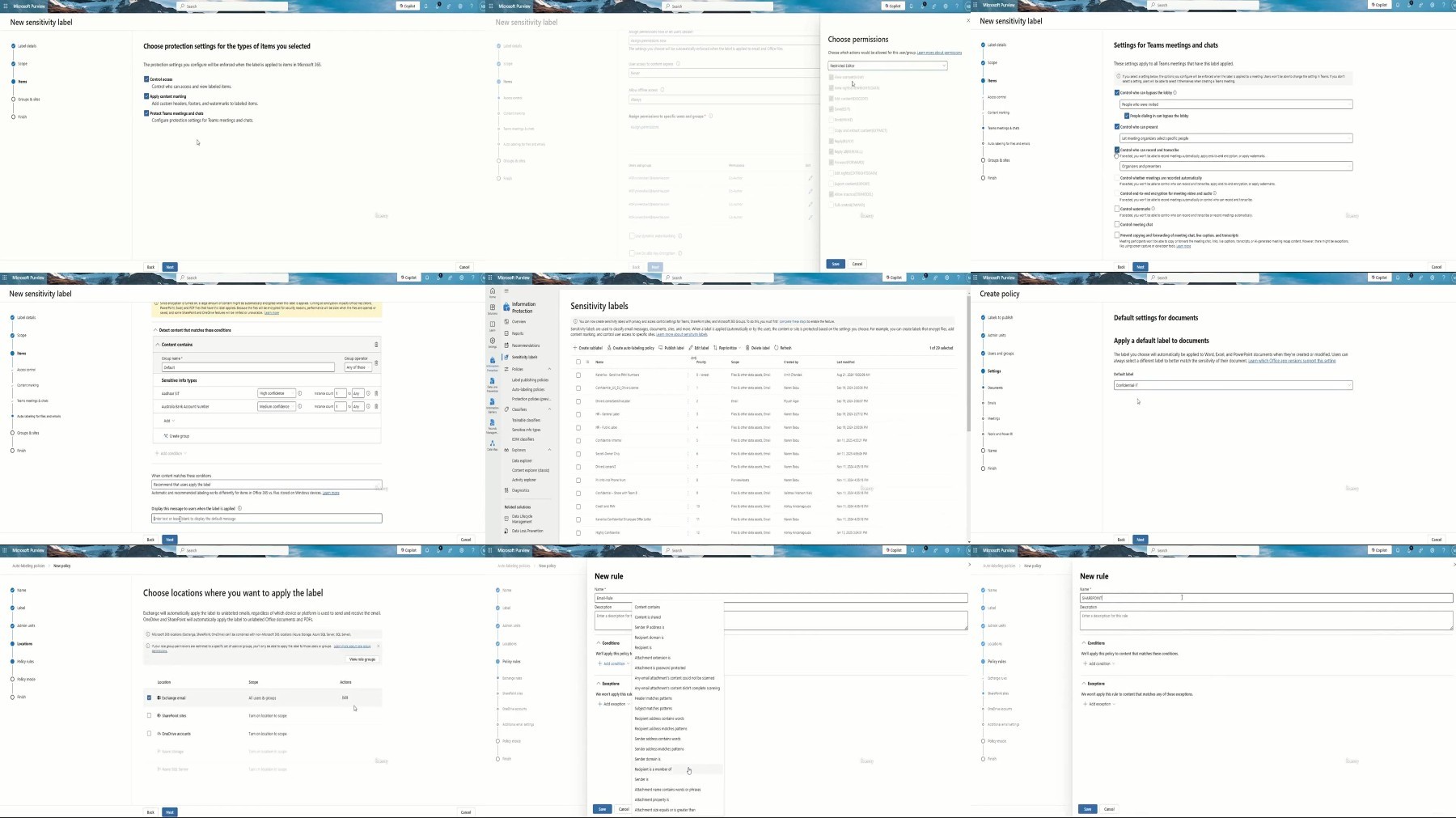The width and height of the screenshot is (1456, 818).
Task: Click Labels to publish step in Create policy
Action: (x=1001, y=317)
